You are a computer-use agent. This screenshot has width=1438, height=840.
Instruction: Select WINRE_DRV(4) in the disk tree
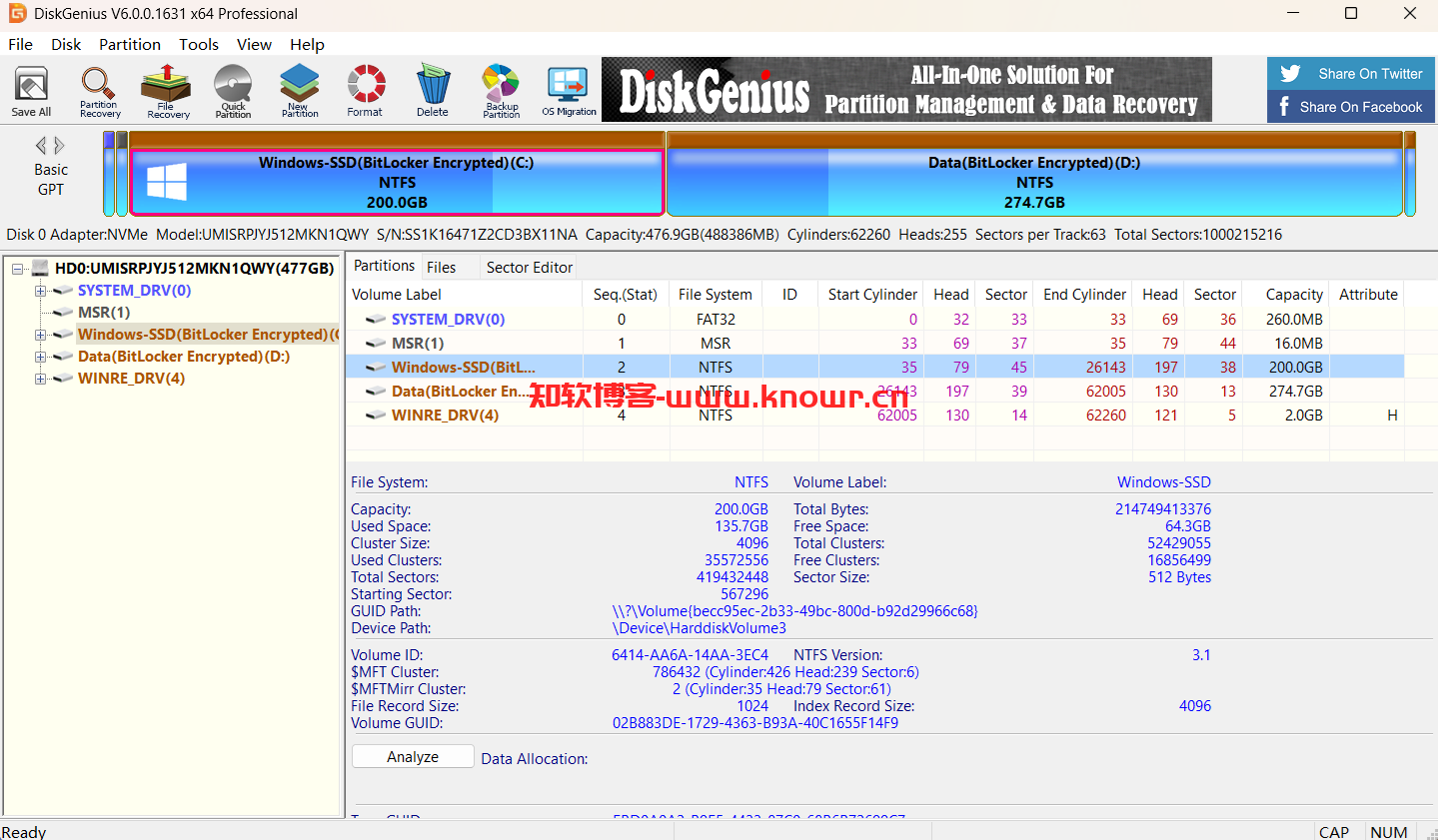(131, 379)
